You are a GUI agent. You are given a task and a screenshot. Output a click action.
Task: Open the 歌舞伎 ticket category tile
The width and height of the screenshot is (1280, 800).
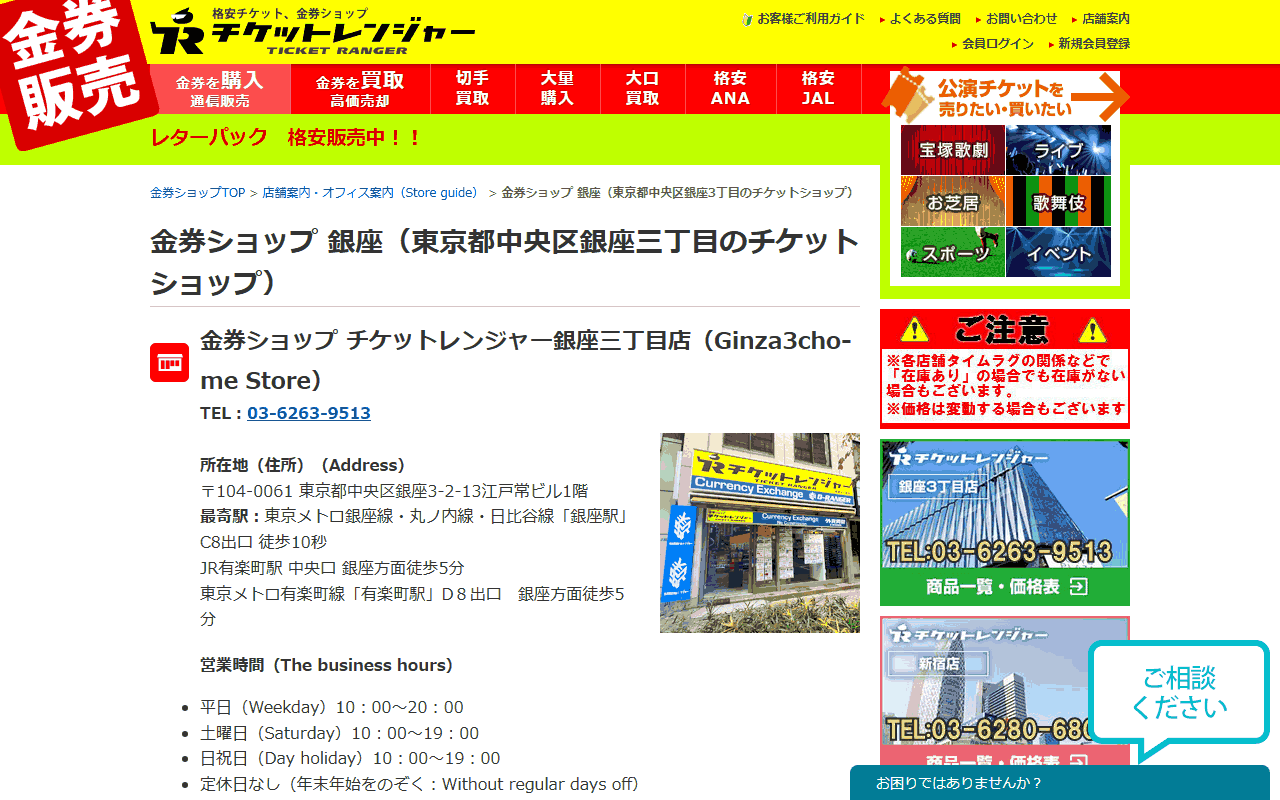click(1058, 201)
